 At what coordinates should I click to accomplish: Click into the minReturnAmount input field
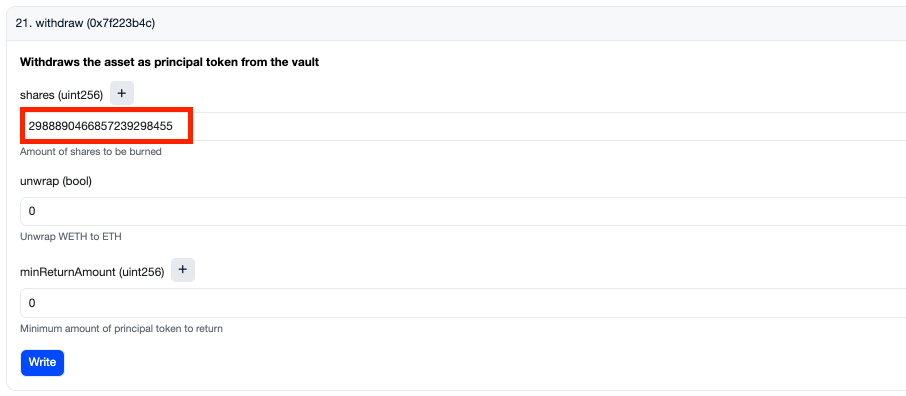(463, 303)
